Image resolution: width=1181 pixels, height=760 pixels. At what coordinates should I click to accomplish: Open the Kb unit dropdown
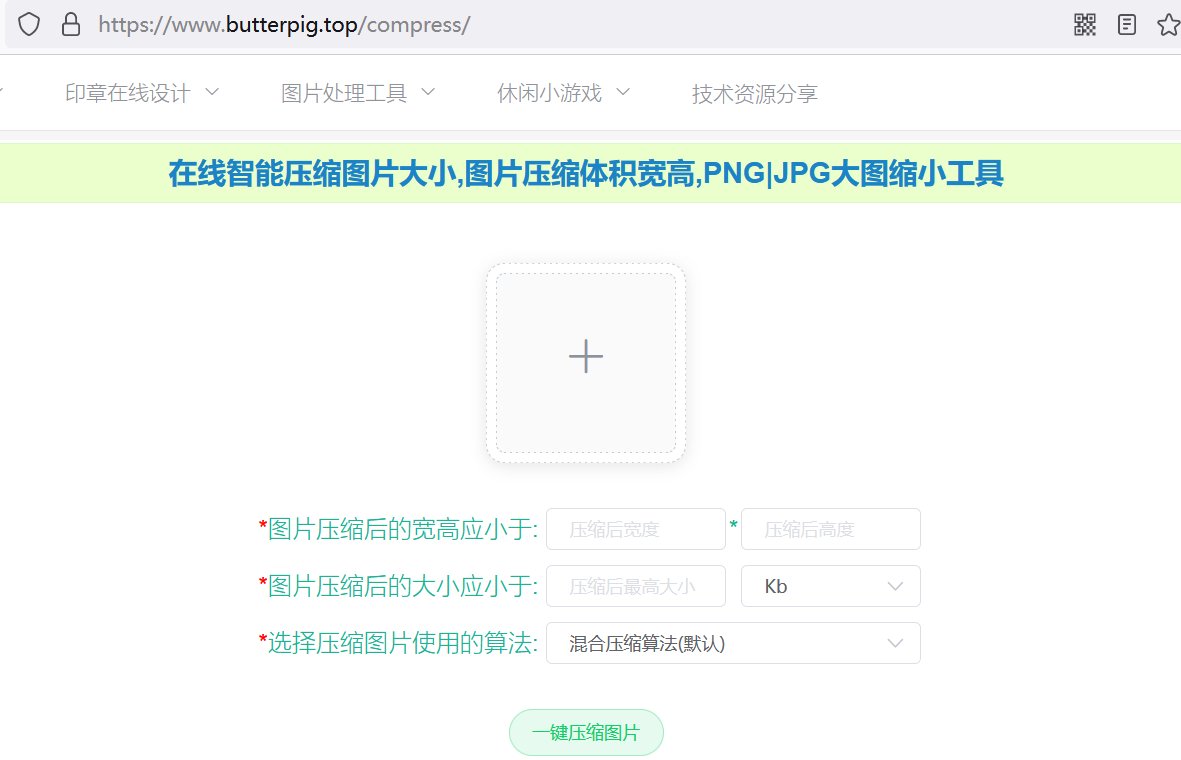click(830, 586)
